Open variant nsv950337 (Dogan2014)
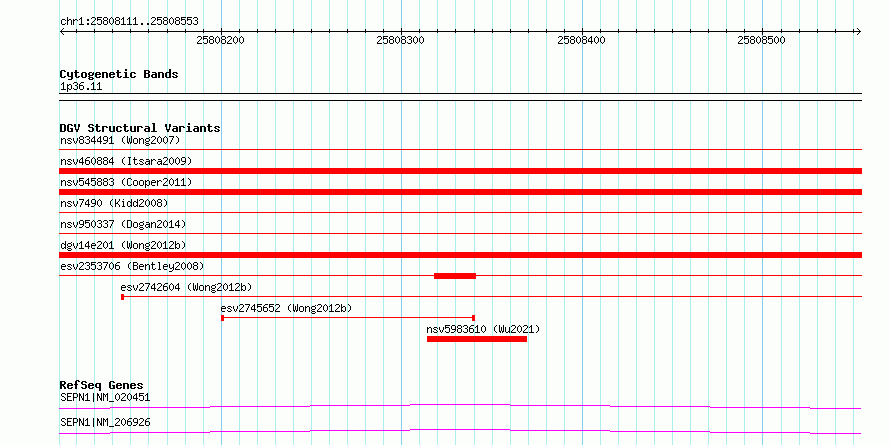890x445 pixels. click(x=123, y=224)
